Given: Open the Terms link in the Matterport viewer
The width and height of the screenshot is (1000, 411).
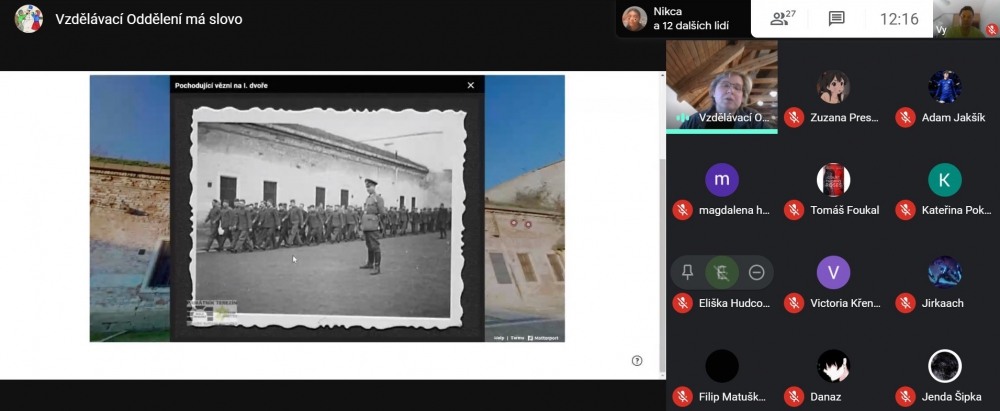Looking at the screenshot, I should click(x=517, y=338).
